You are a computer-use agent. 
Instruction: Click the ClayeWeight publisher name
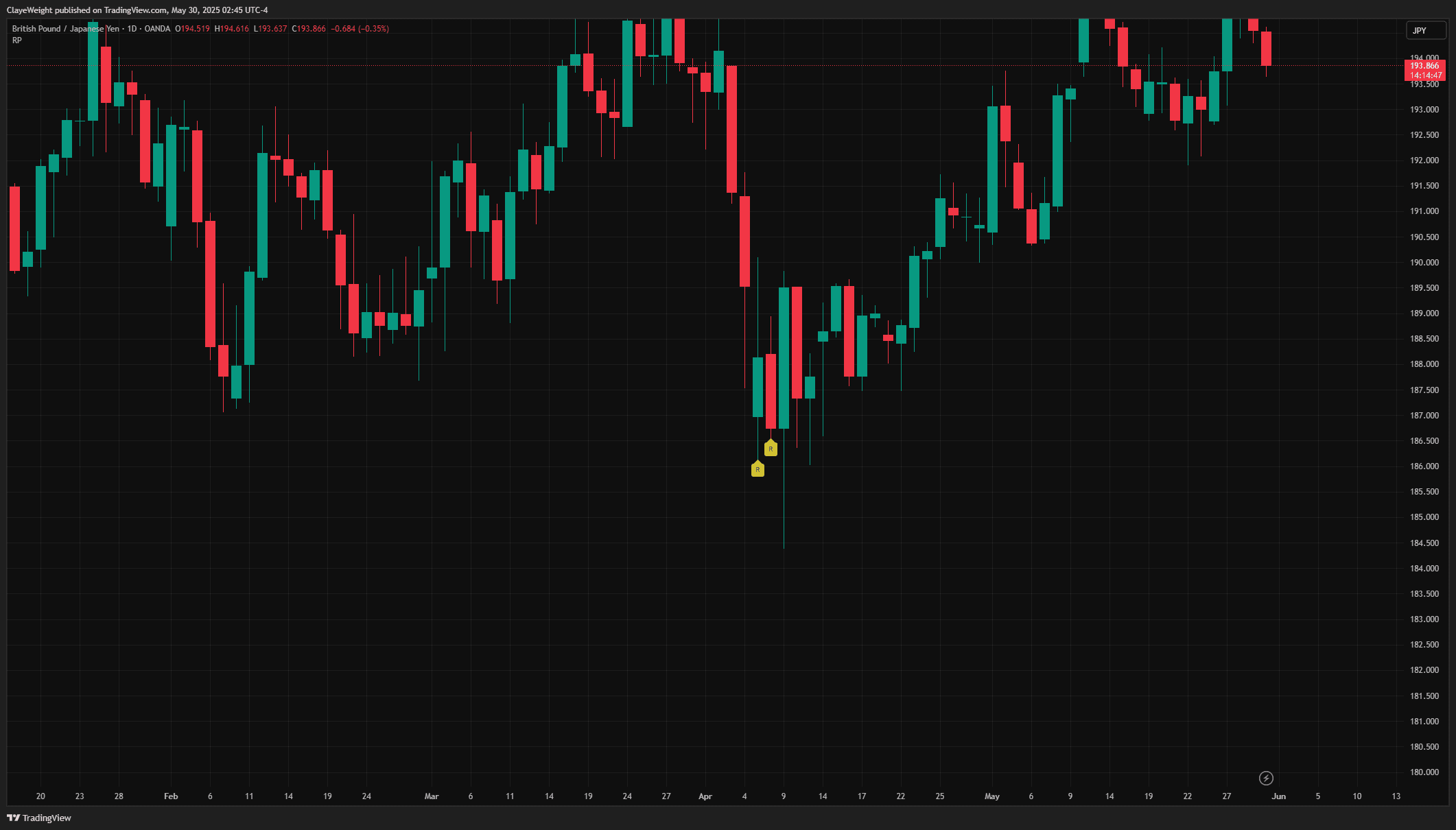[x=30, y=10]
